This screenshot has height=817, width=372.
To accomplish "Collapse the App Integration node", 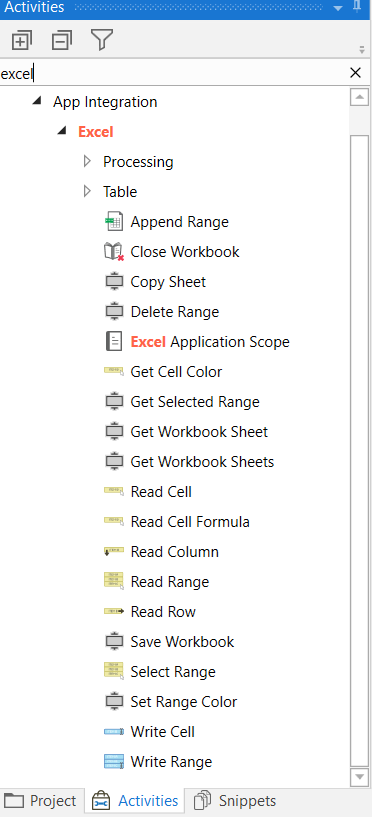I will pyautogui.click(x=36, y=101).
